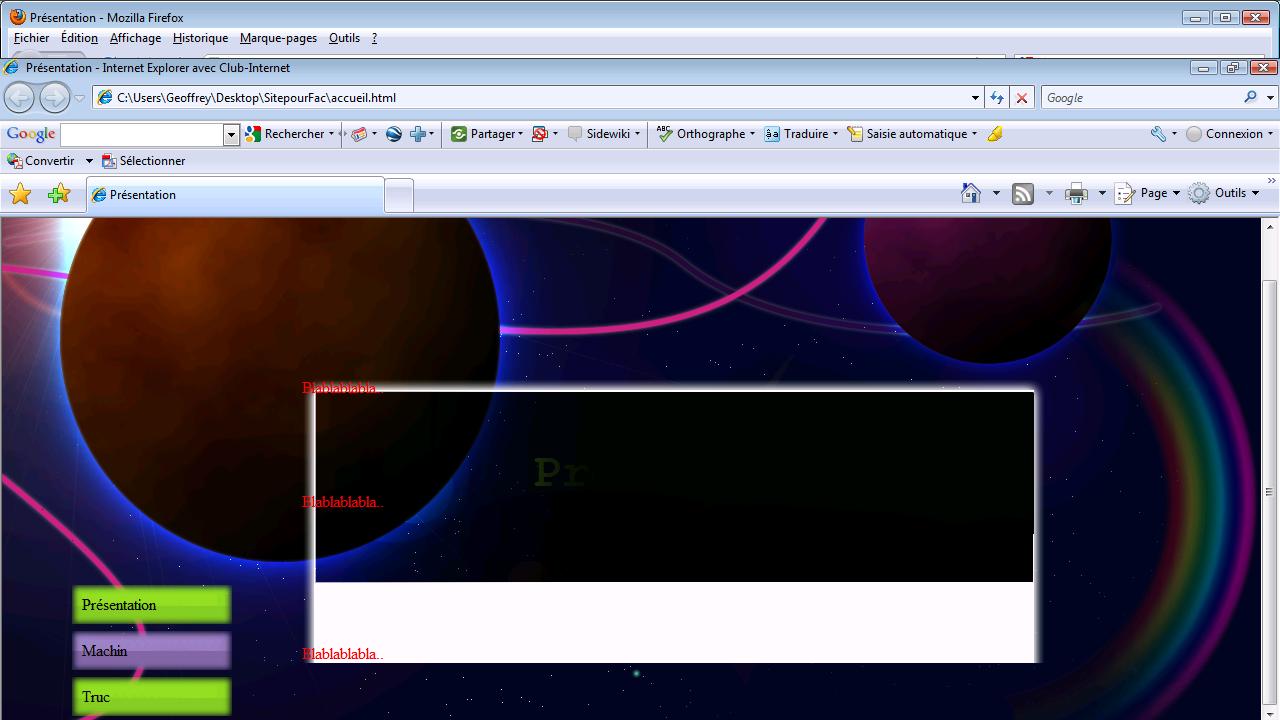Image resolution: width=1280 pixels, height=720 pixels.
Task: Click the Sélectionner toolbar button
Action: 143,161
